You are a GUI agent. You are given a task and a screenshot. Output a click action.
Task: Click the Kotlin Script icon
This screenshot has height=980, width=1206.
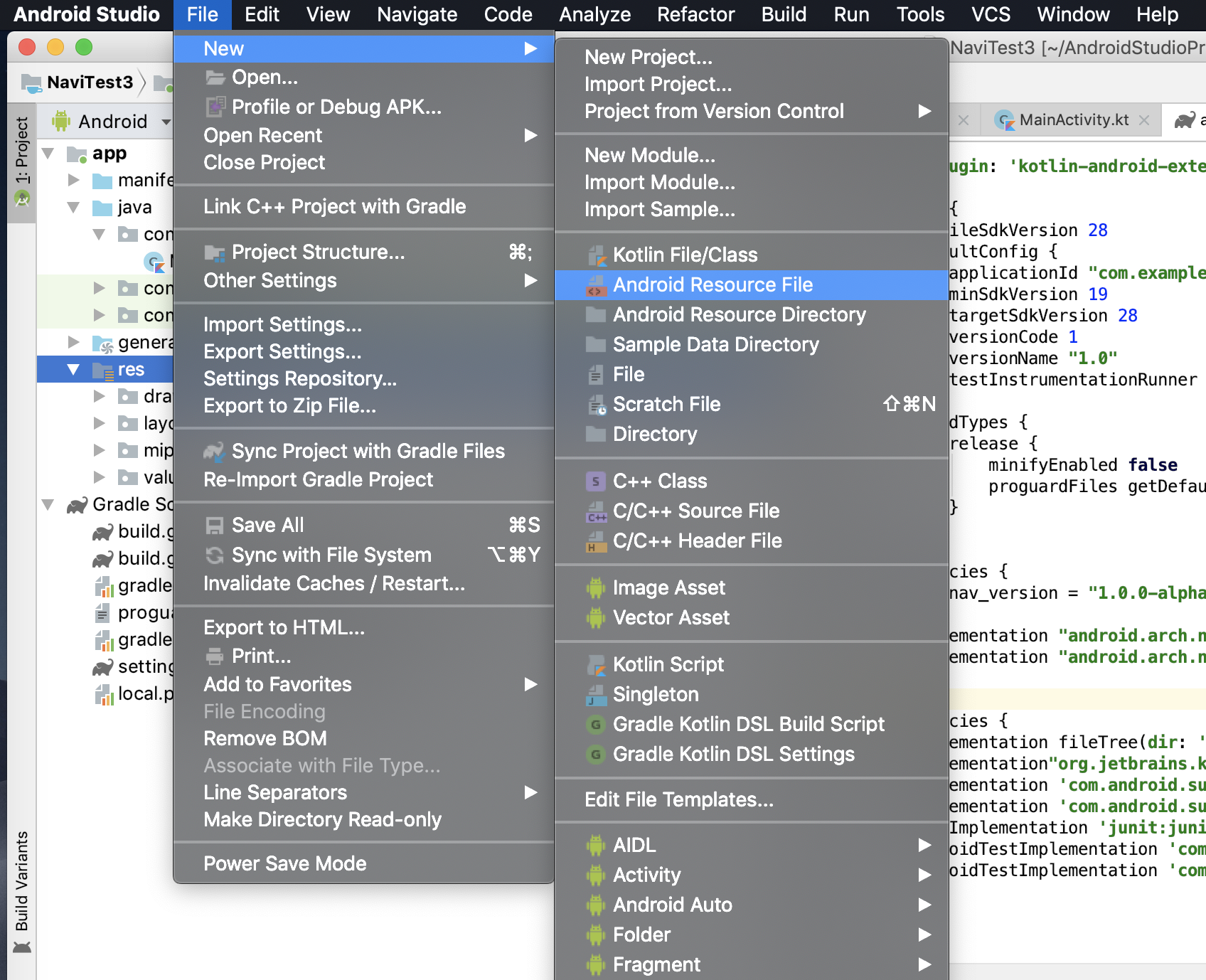(596, 665)
